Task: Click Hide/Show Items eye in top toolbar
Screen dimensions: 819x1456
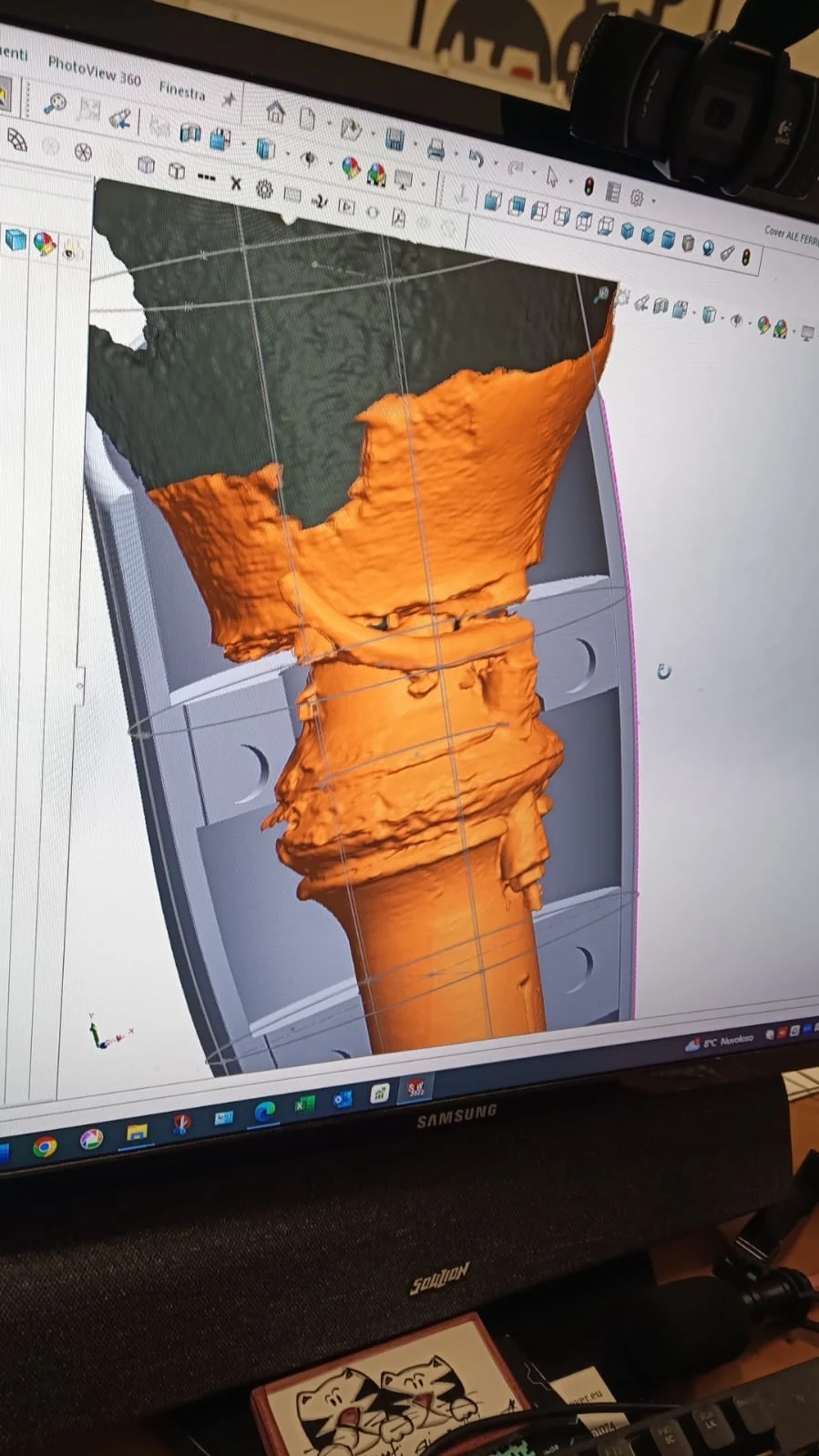Action: pyautogui.click(x=308, y=158)
